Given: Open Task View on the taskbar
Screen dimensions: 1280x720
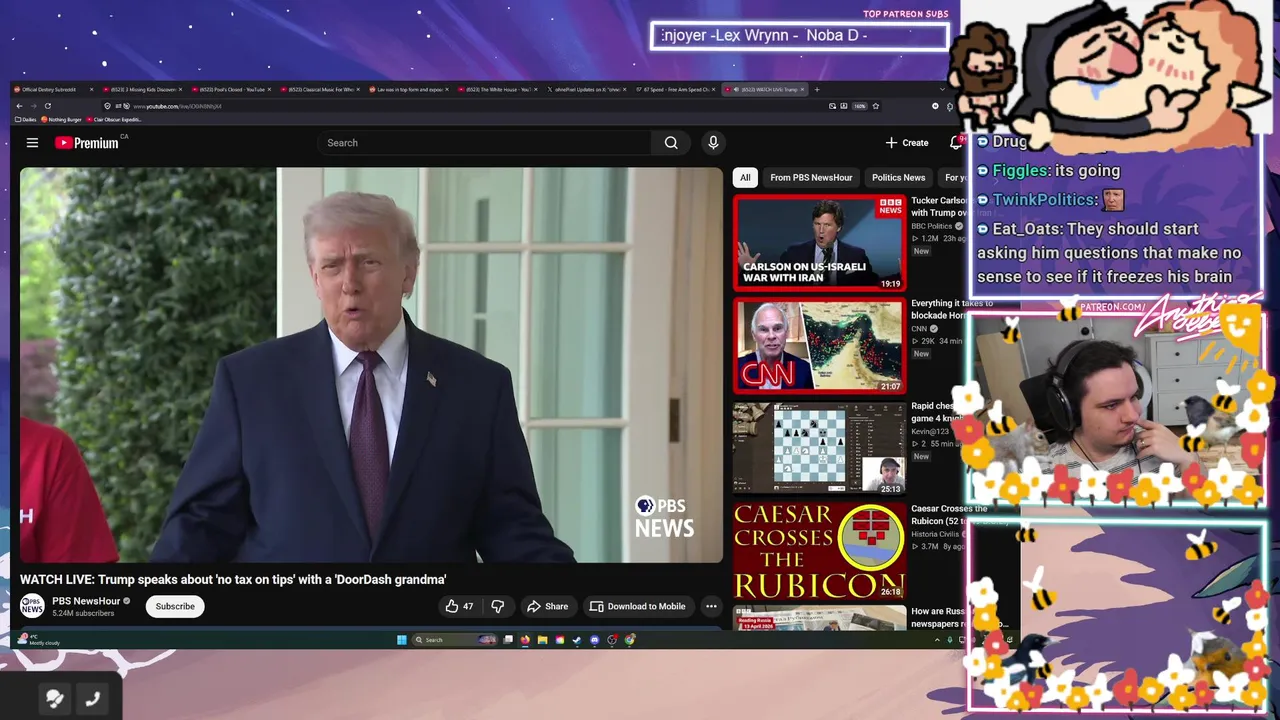Looking at the screenshot, I should (x=508, y=640).
